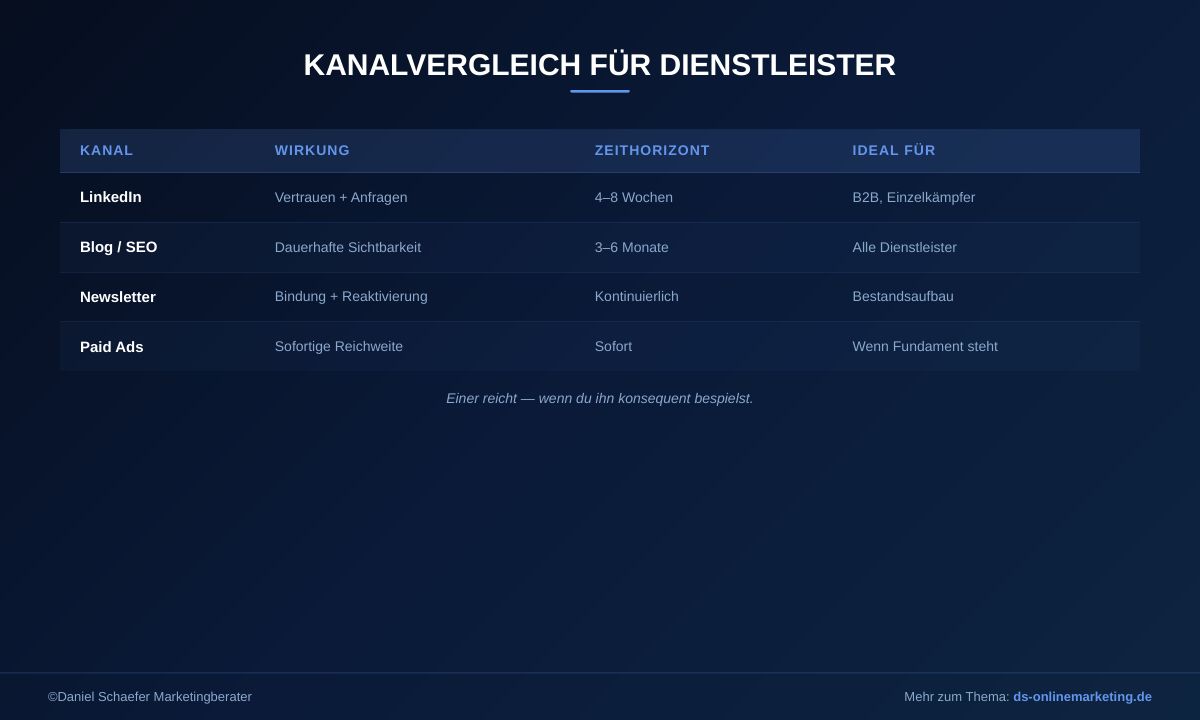Click the 3–6 Monate cell

pyautogui.click(x=632, y=247)
